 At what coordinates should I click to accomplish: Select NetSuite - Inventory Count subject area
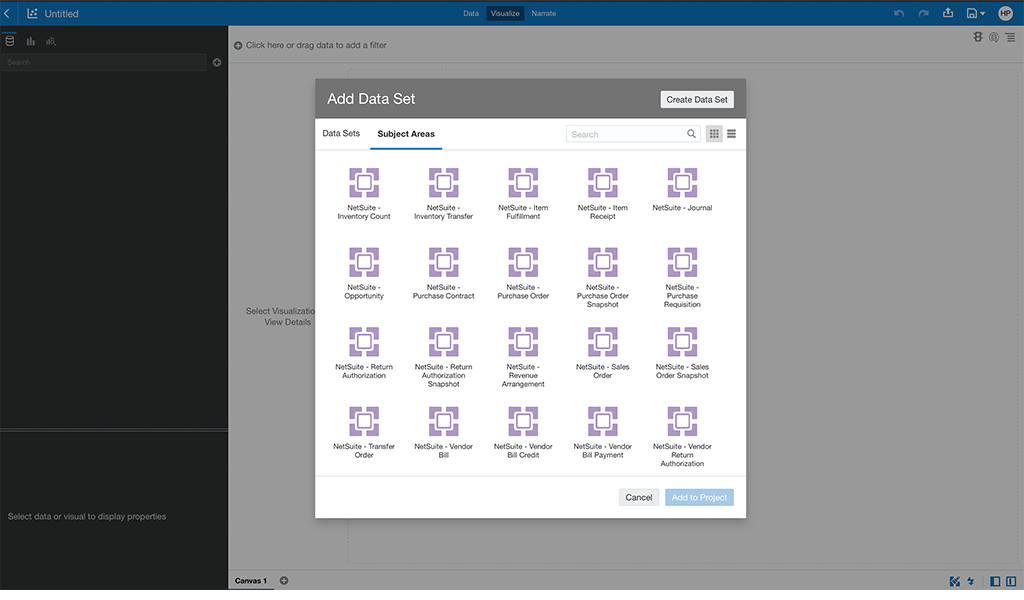[364, 194]
